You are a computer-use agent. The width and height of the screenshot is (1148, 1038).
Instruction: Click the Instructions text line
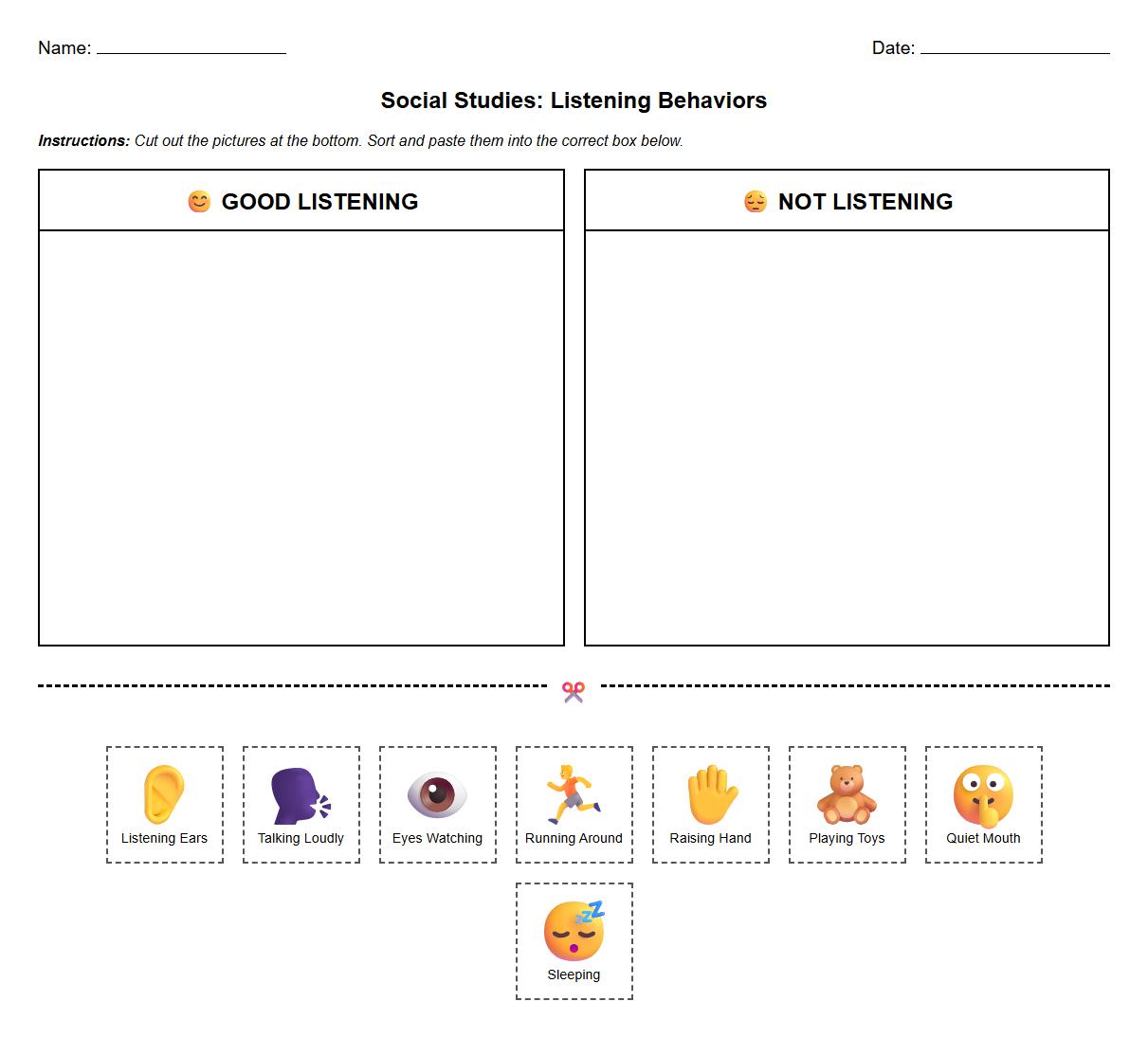360,140
